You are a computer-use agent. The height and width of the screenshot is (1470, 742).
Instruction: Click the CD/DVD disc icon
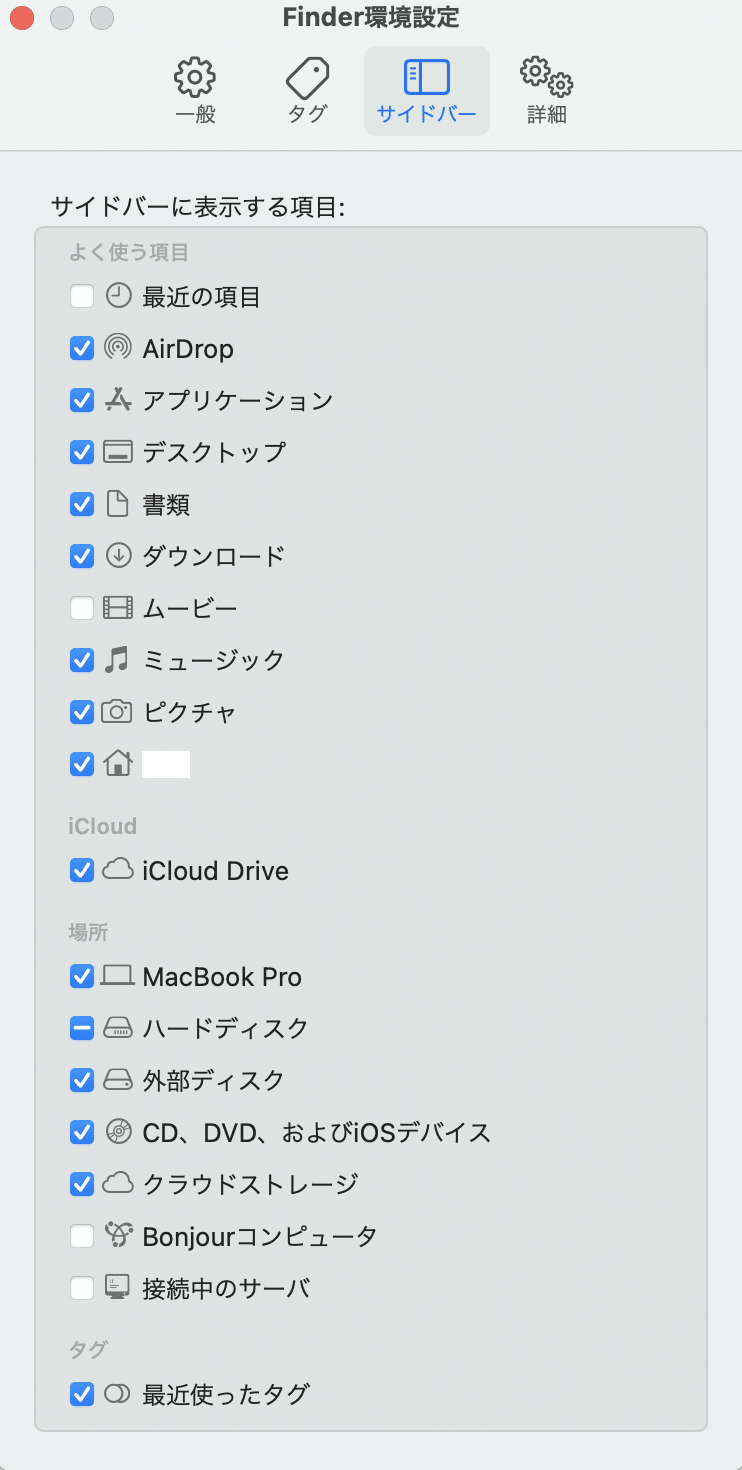tap(118, 1132)
